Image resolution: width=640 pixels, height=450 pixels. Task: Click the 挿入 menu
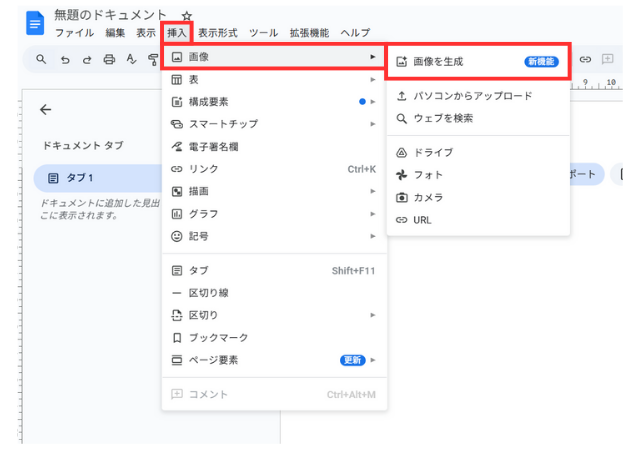pyautogui.click(x=177, y=33)
